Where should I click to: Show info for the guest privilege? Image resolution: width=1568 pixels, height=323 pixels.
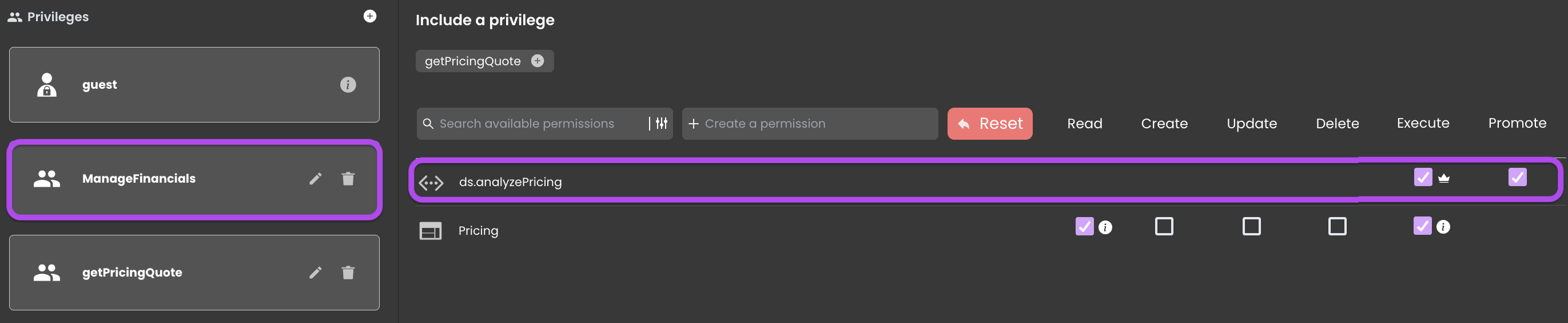[x=348, y=85]
